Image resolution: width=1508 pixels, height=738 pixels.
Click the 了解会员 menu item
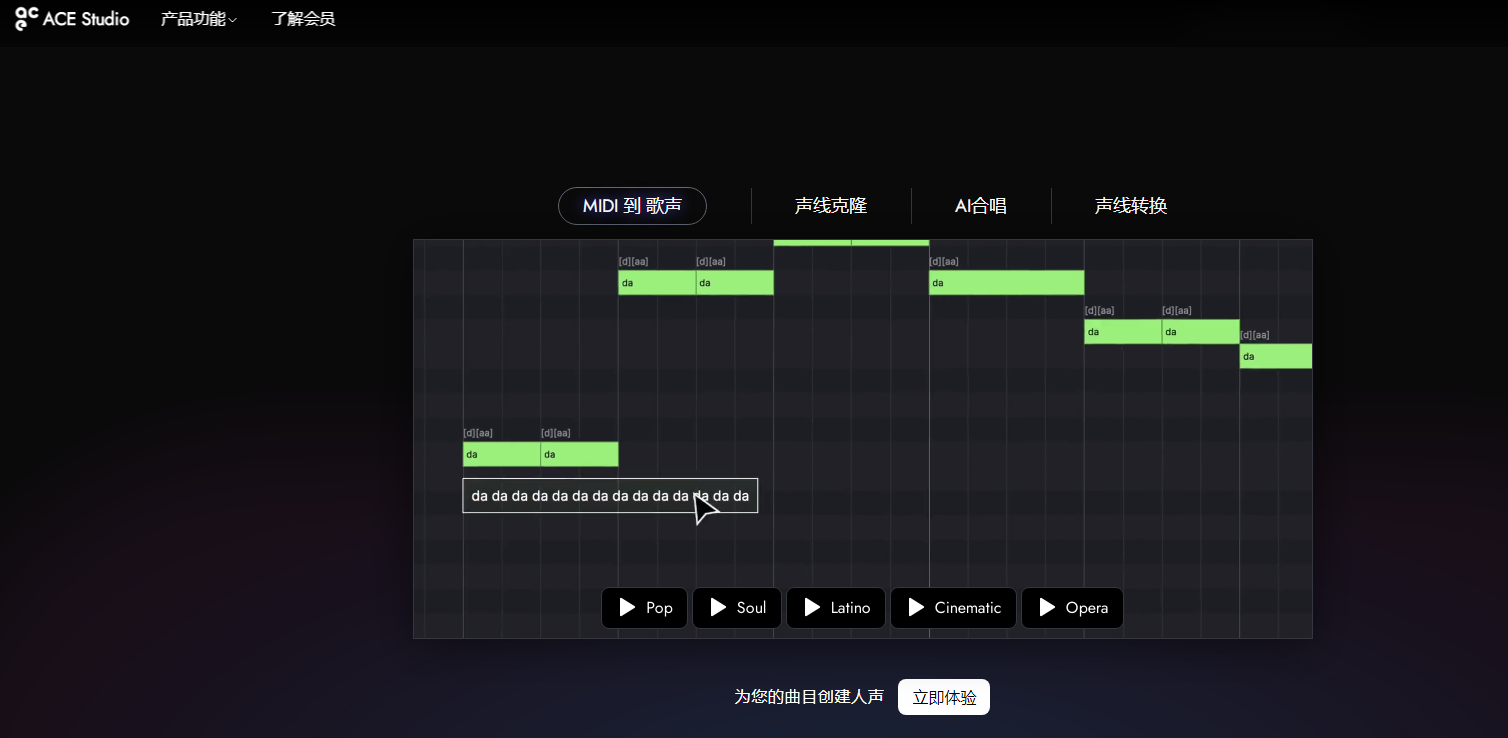(303, 18)
